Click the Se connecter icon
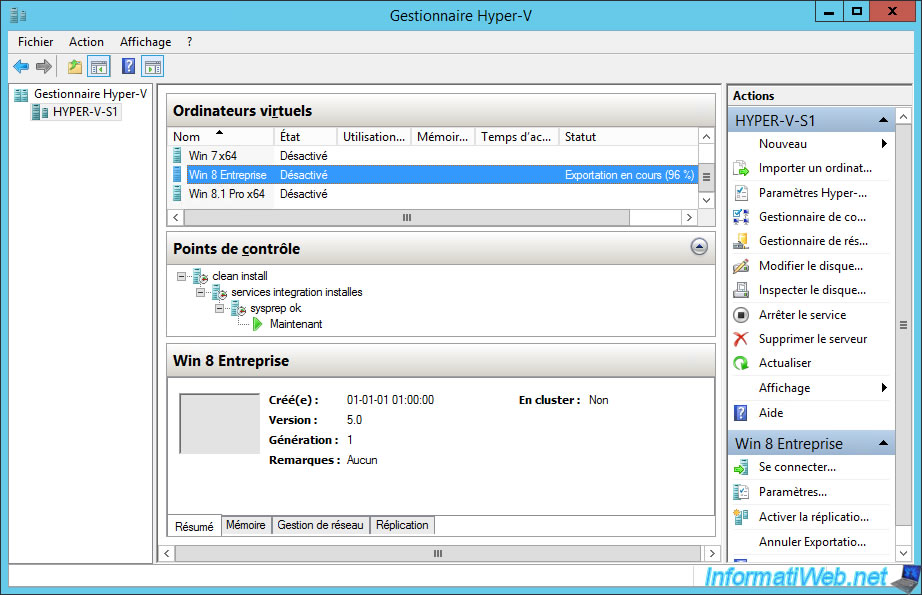This screenshot has height=595, width=922. coord(741,467)
